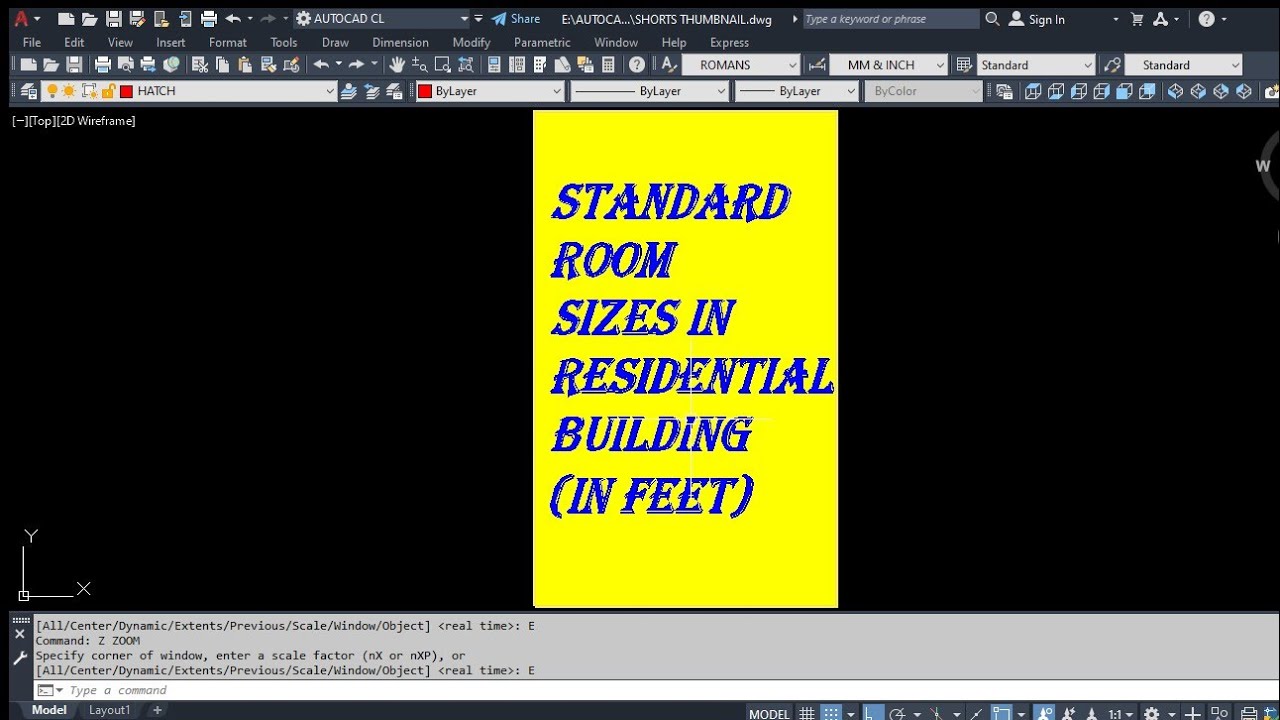The image size is (1280, 720).
Task: Open the QuickCalc calculator icon
Action: [x=608, y=65]
